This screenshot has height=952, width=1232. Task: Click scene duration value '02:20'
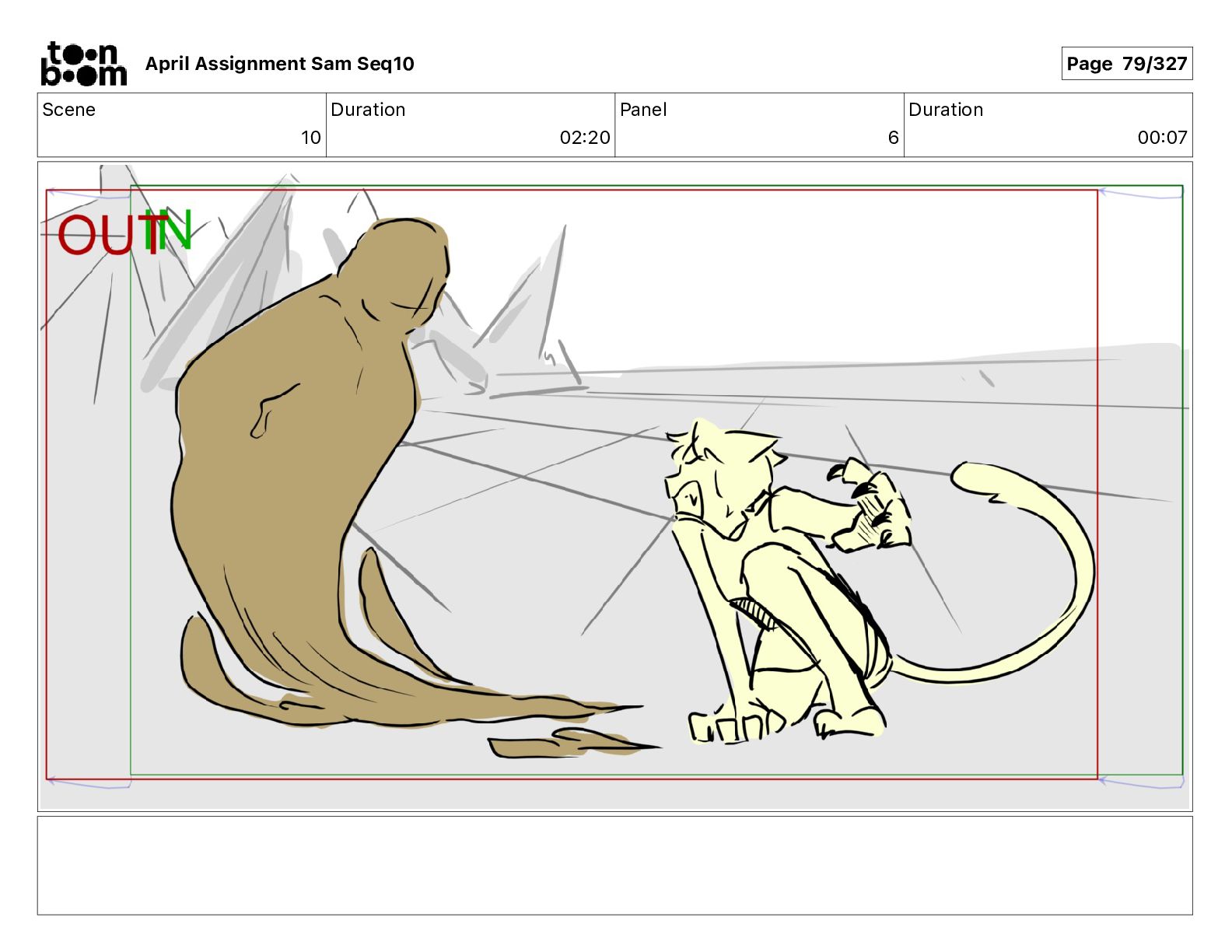[x=585, y=138]
